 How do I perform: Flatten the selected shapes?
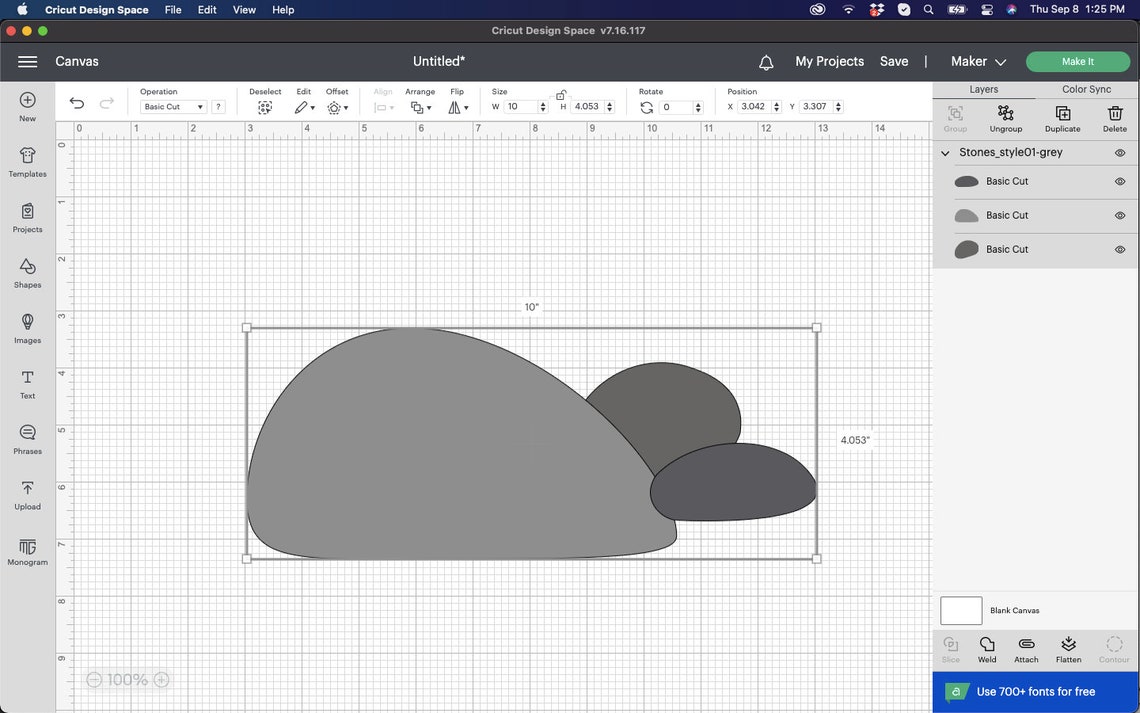[1068, 647]
